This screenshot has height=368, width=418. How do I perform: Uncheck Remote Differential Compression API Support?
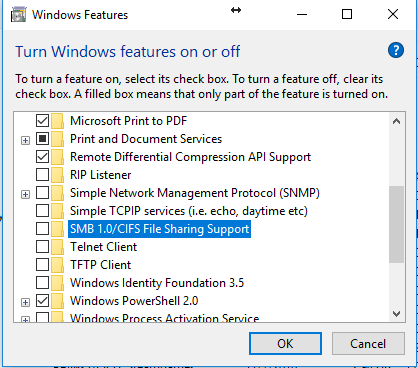pos(42,157)
